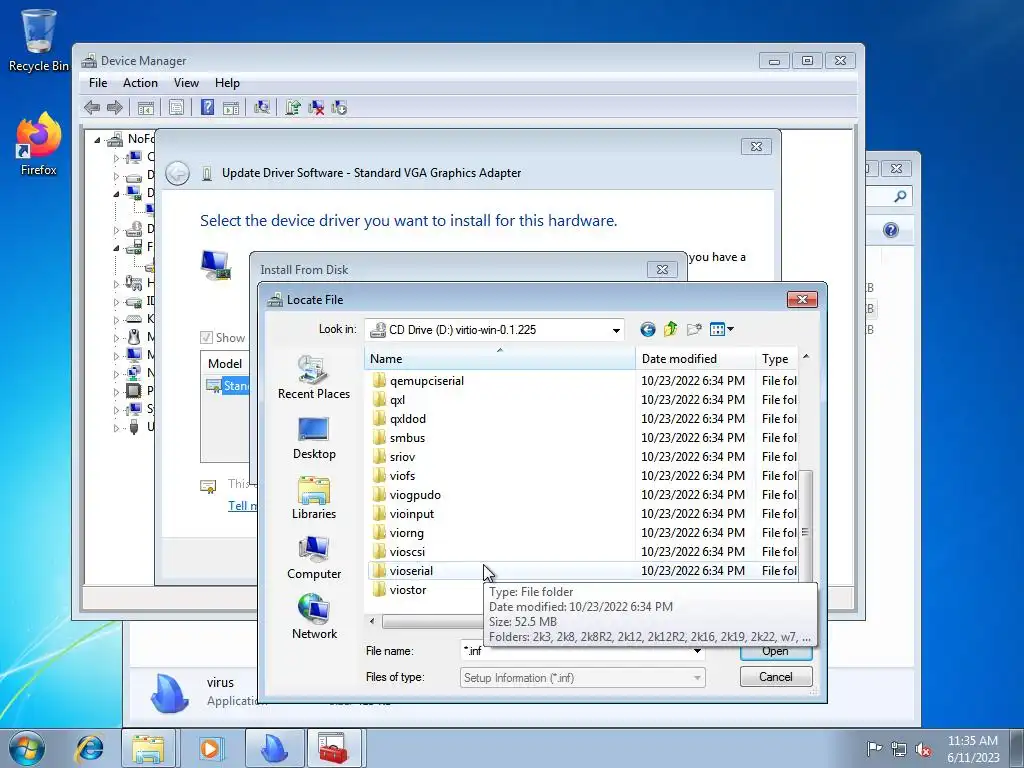Viewport: 1024px width, 768px height.
Task: Open Windows Media Player from taskbar
Action: (210, 748)
